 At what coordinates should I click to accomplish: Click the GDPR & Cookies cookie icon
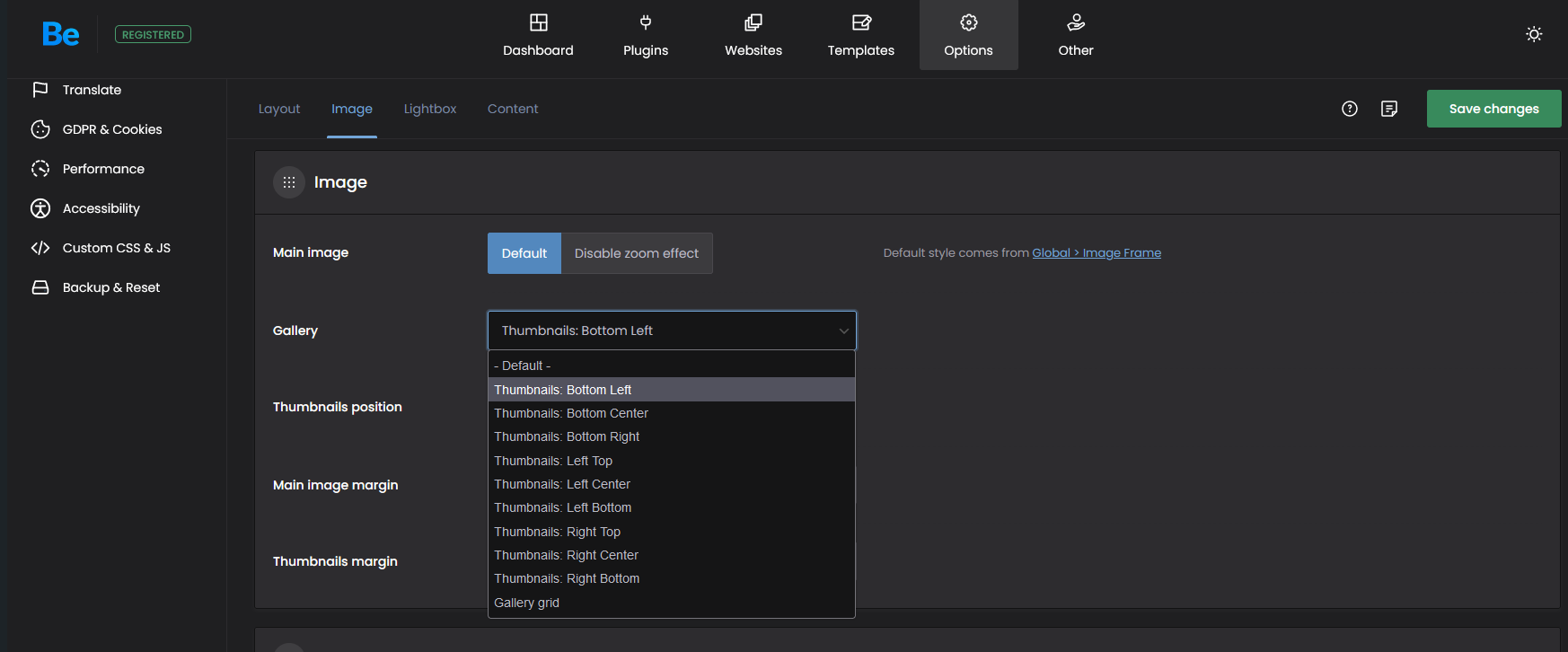[40, 129]
